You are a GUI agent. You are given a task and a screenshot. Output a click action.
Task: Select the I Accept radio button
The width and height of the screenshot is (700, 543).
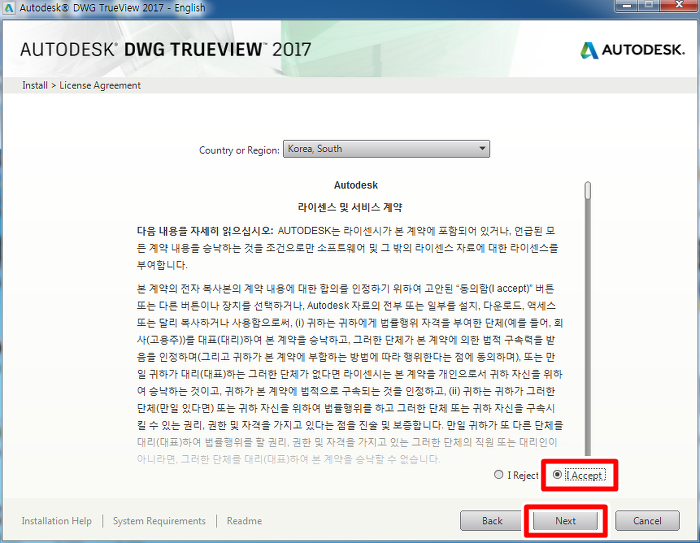pos(557,475)
